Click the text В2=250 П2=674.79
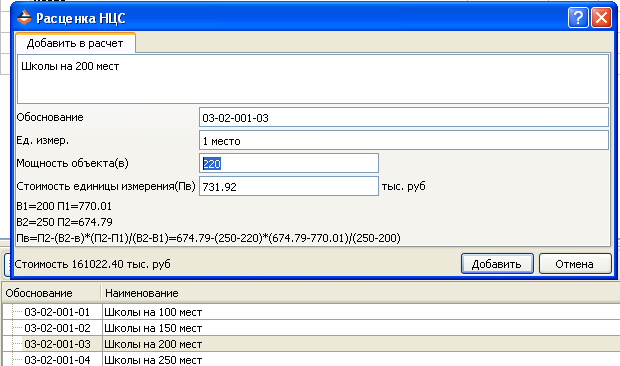This screenshot has width=620, height=366. point(64,222)
